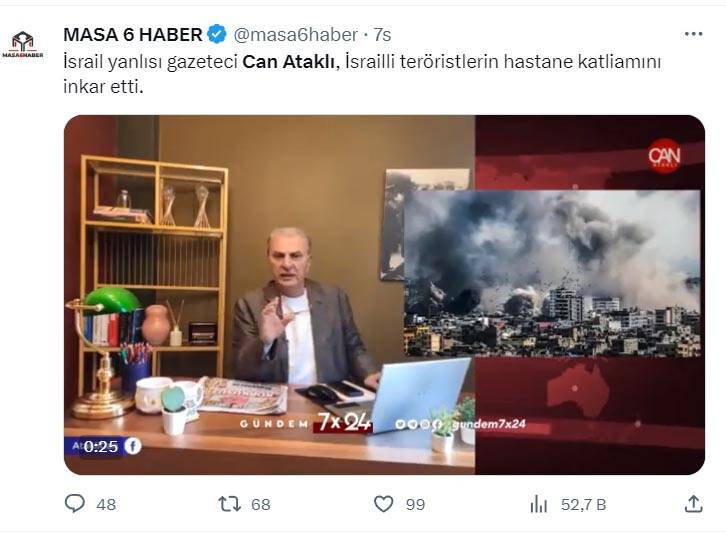The image size is (726, 534).
Task: Click the Gündem 7x24 watermark in video
Action: (x=306, y=422)
